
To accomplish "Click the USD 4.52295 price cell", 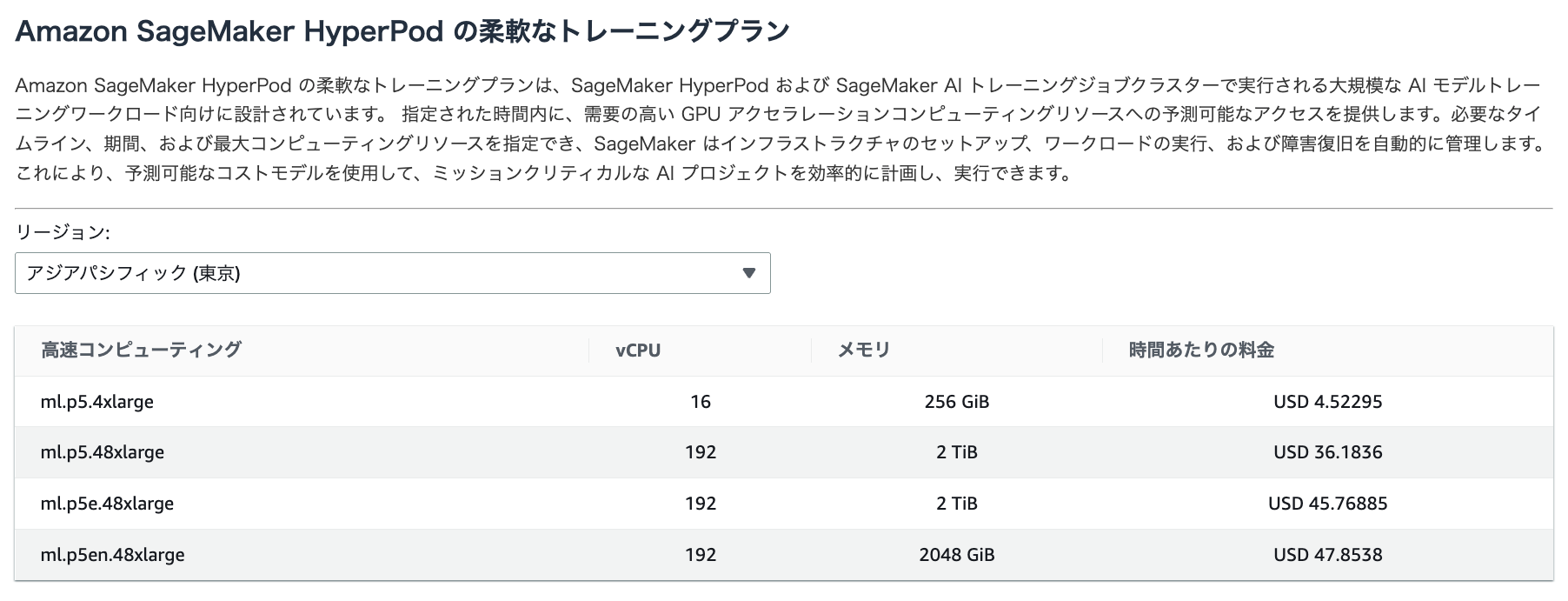I will [x=1327, y=402].
